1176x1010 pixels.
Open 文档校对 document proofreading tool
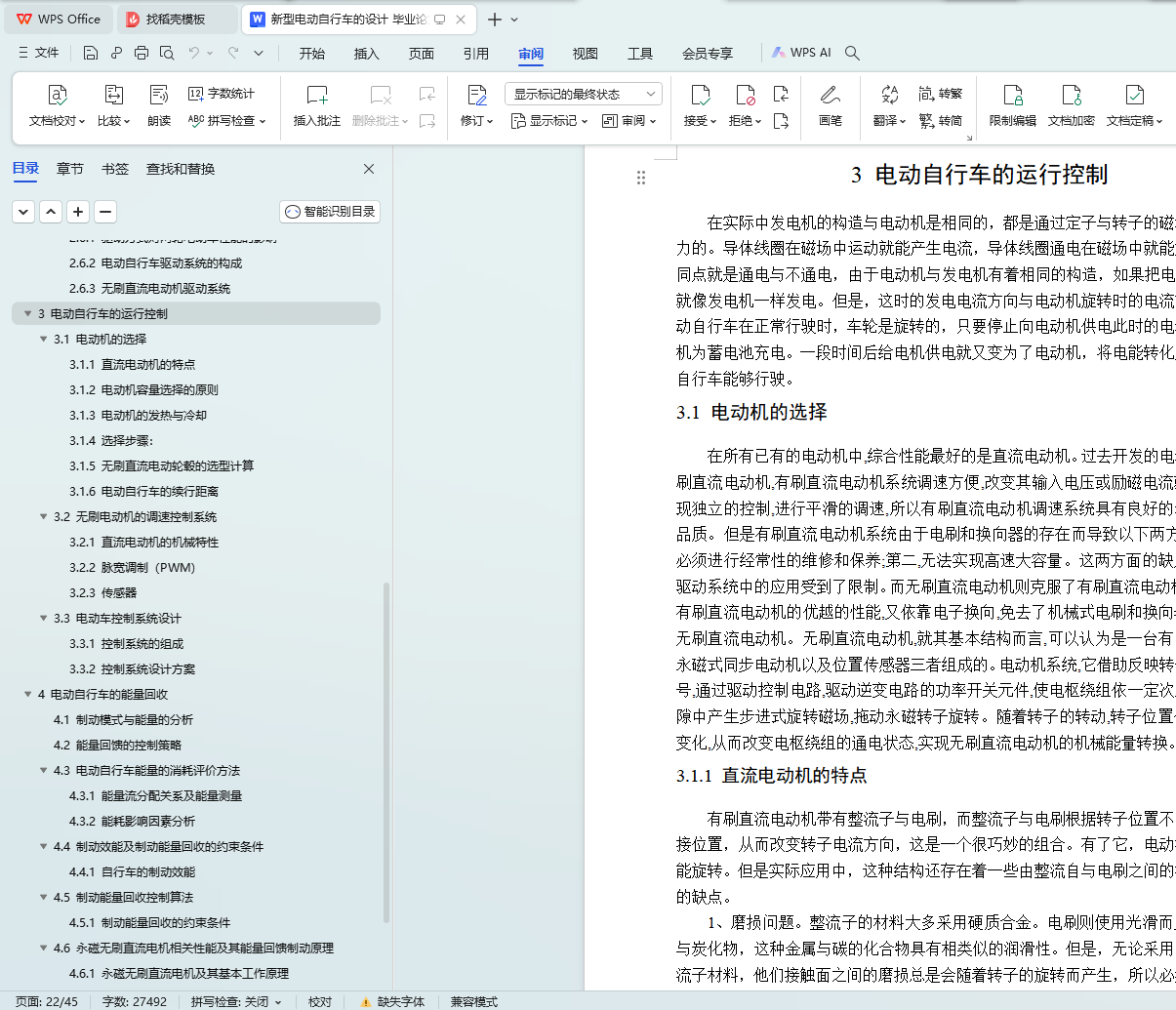click(x=58, y=106)
